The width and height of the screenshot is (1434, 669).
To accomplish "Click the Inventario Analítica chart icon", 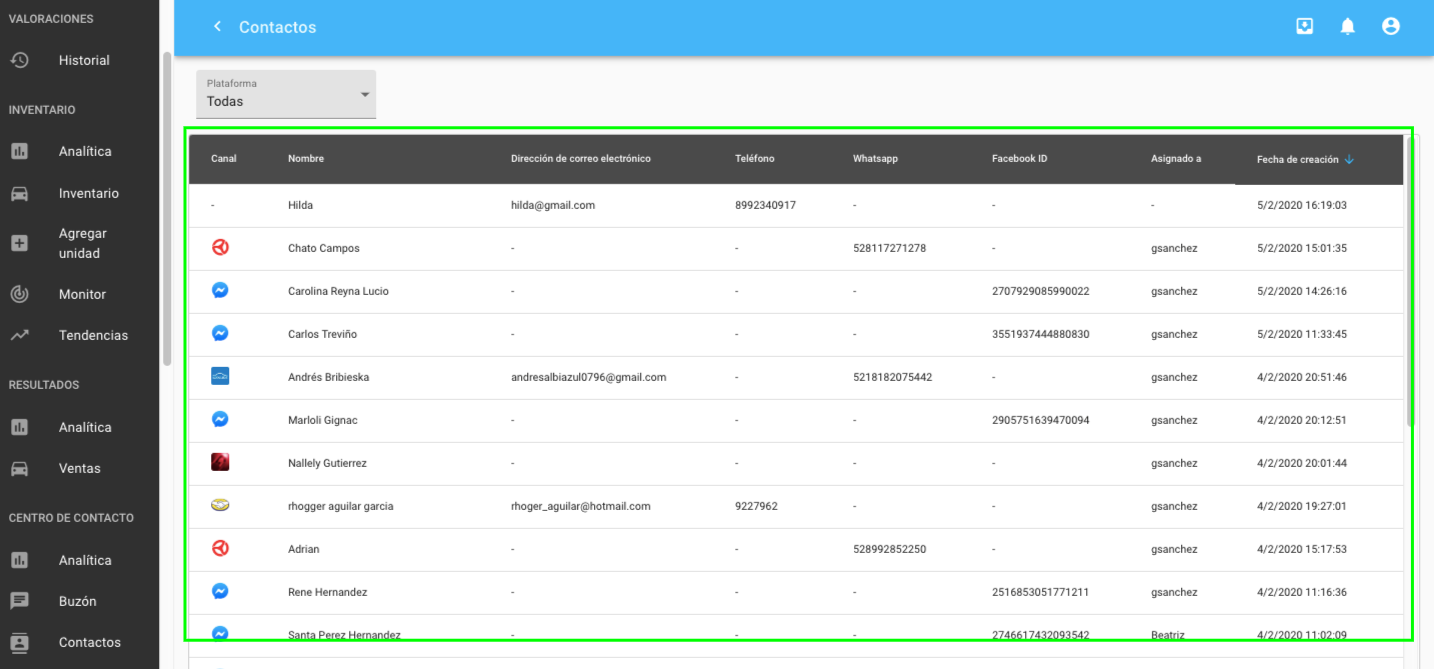I will (x=19, y=151).
